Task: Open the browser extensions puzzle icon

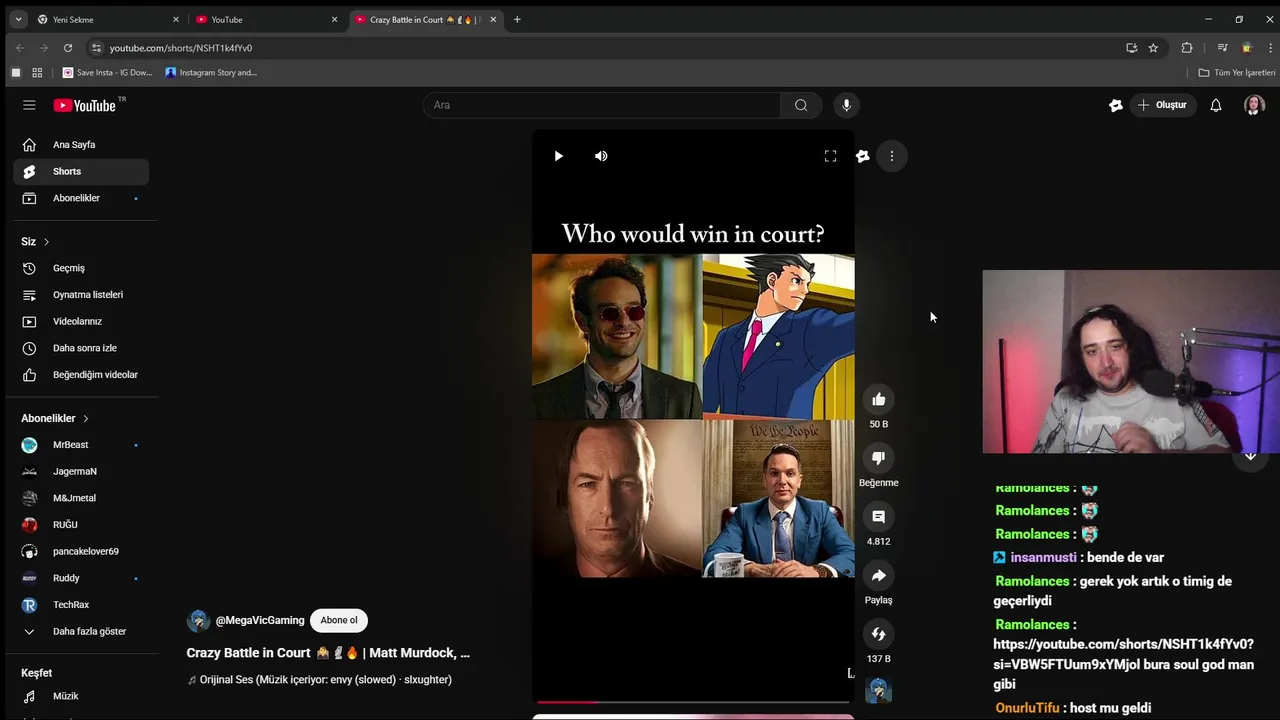Action: 1187,47
